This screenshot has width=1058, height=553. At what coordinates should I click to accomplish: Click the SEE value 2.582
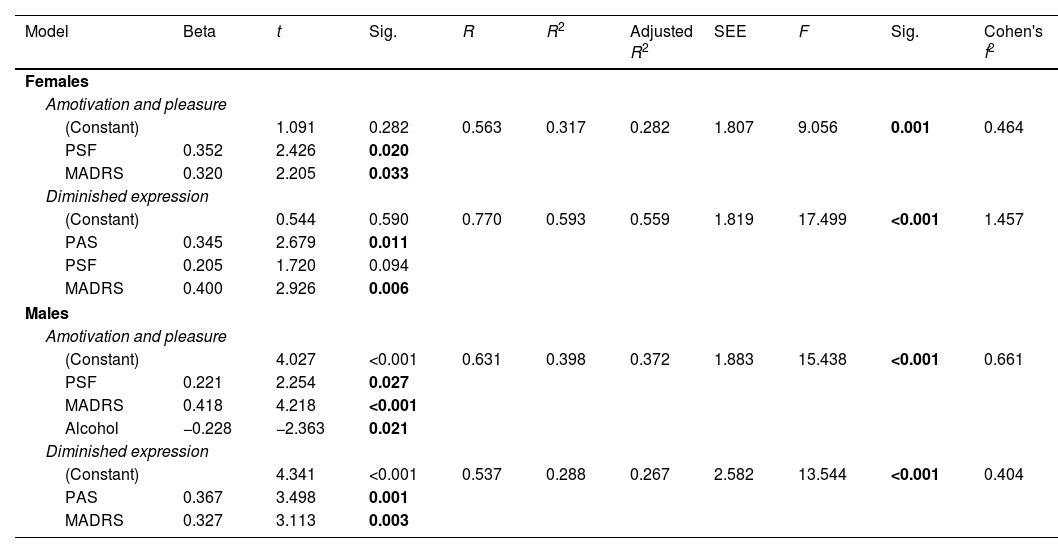click(734, 474)
